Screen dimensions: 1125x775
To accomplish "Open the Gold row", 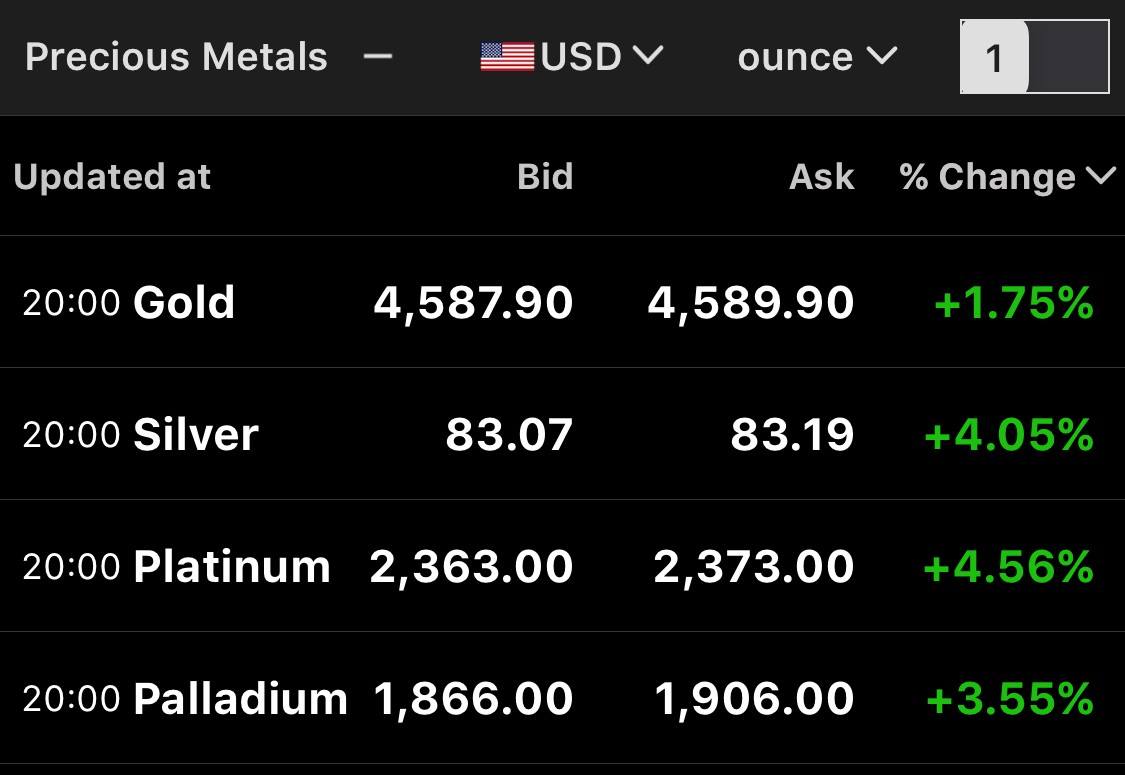I will [184, 302].
